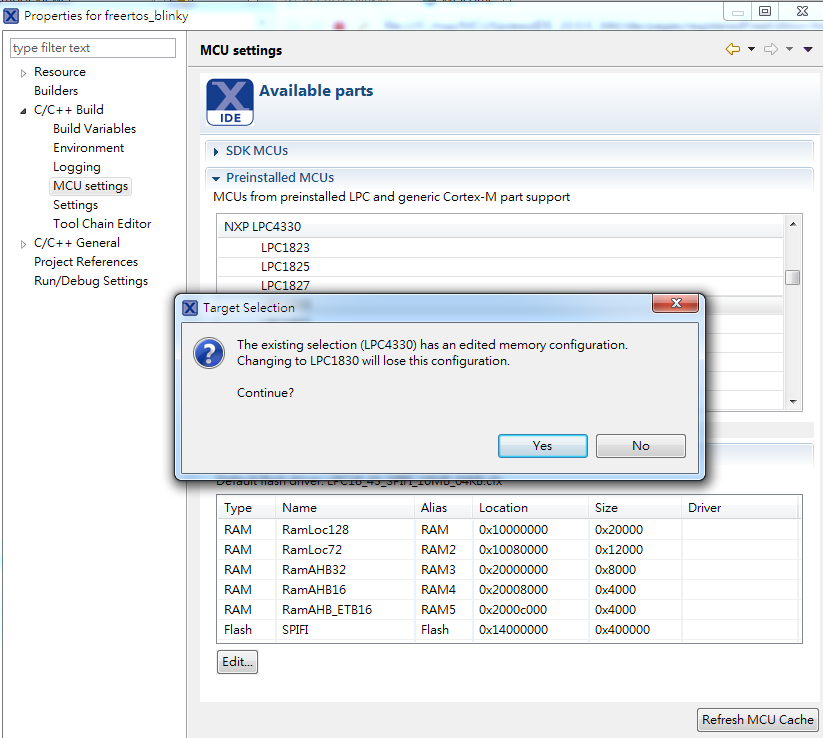Select Resource in the properties tree

[x=60, y=72]
